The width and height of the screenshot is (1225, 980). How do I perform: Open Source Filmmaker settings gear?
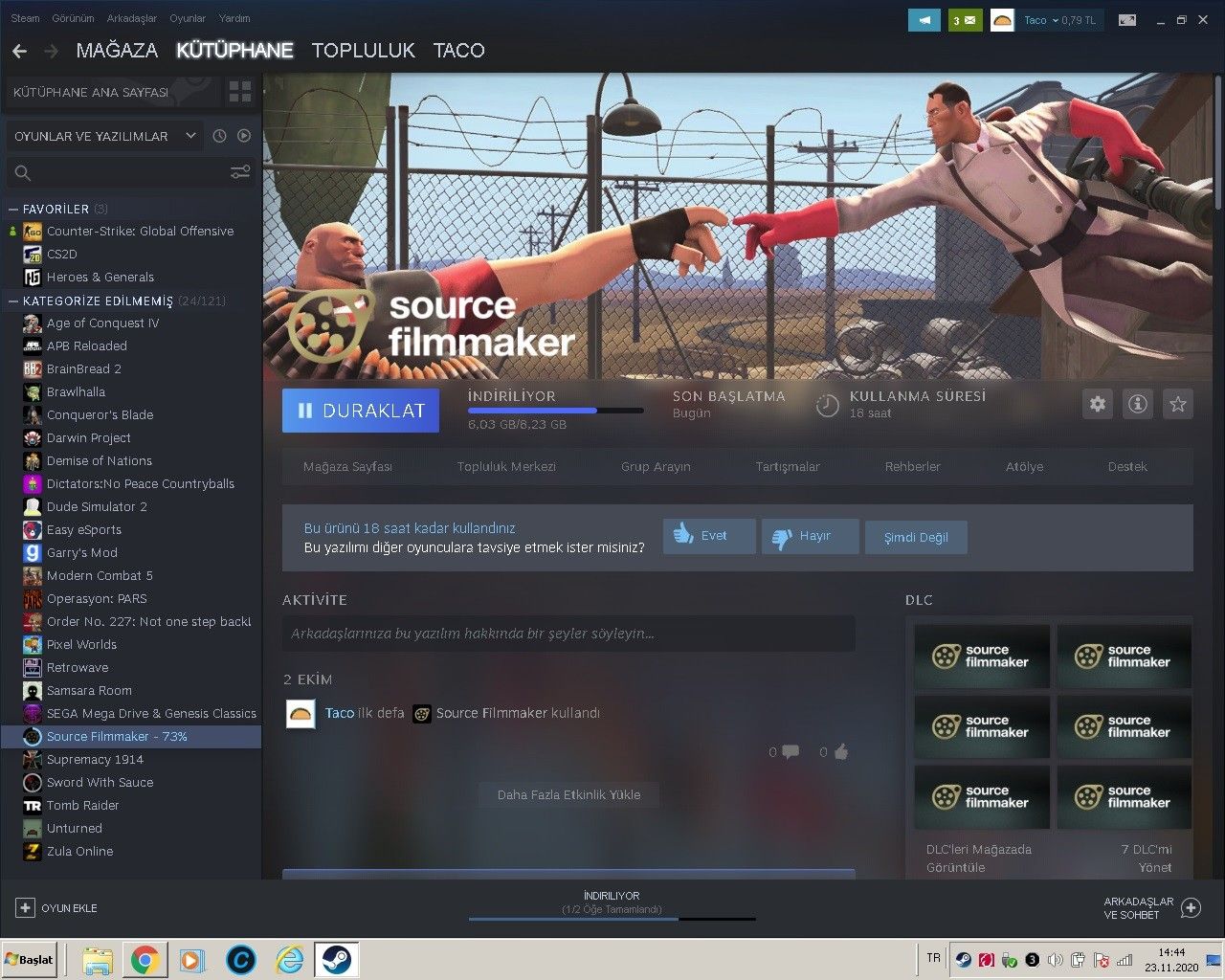[x=1098, y=404]
